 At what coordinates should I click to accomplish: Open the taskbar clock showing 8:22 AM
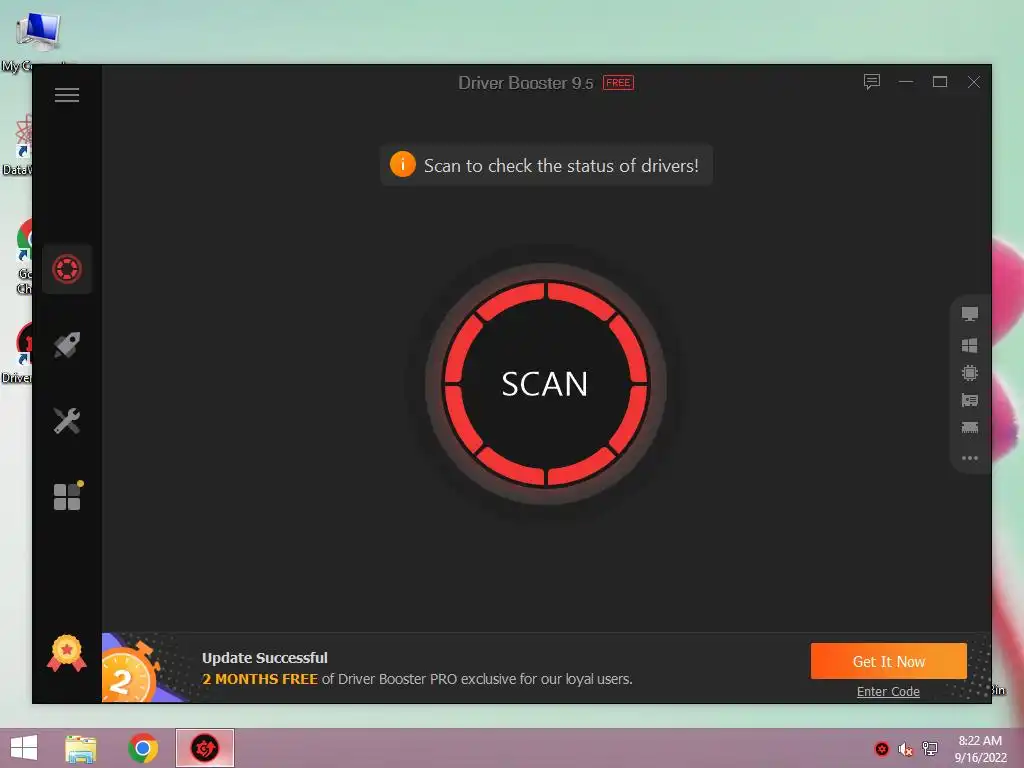pyautogui.click(x=980, y=749)
